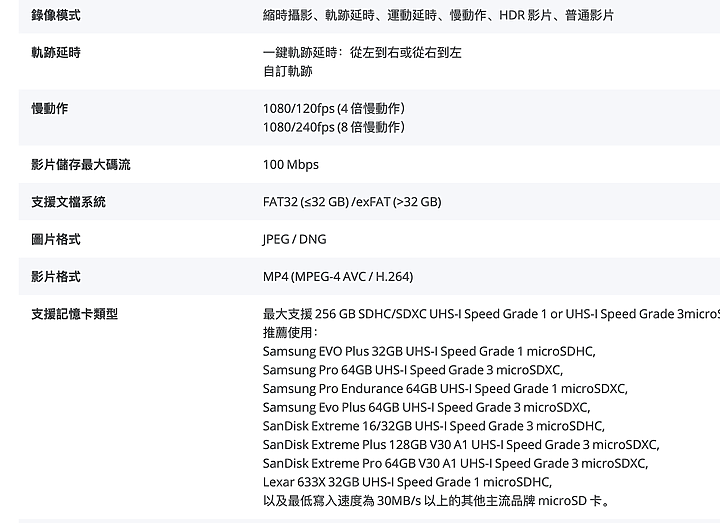Screen dimensions: 720x523
Task: Select the Lexar 633X 32GB line
Action: [x=407, y=482]
